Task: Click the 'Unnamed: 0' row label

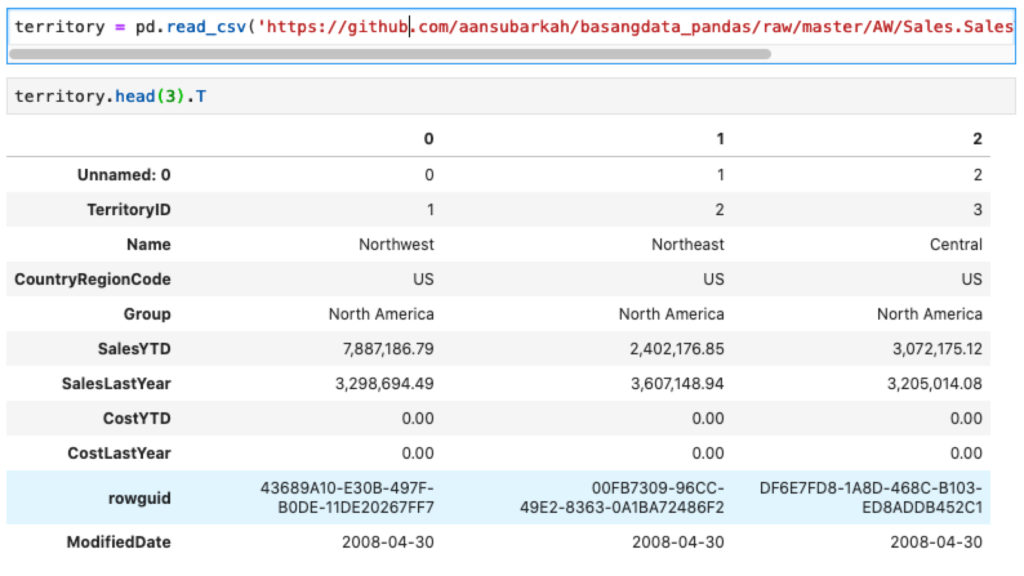Action: tap(124, 175)
